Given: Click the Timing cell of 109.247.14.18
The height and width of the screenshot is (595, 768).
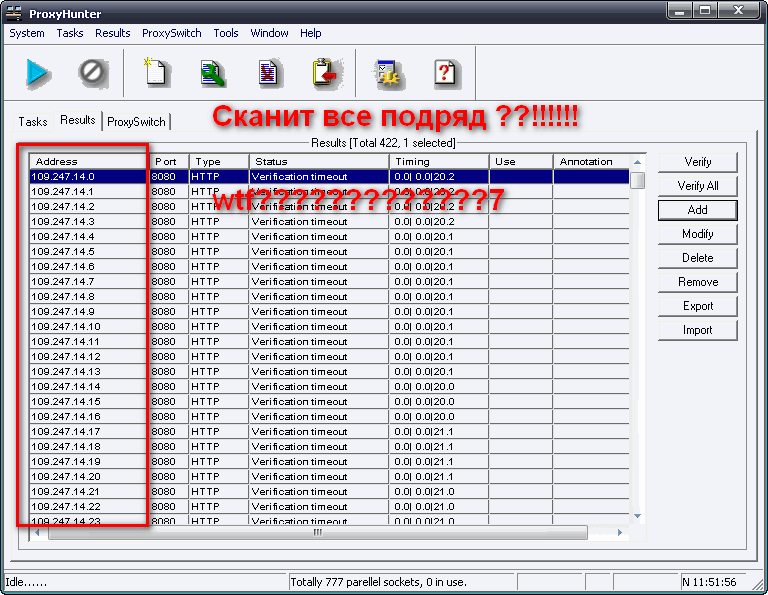Looking at the screenshot, I should 439,447.
